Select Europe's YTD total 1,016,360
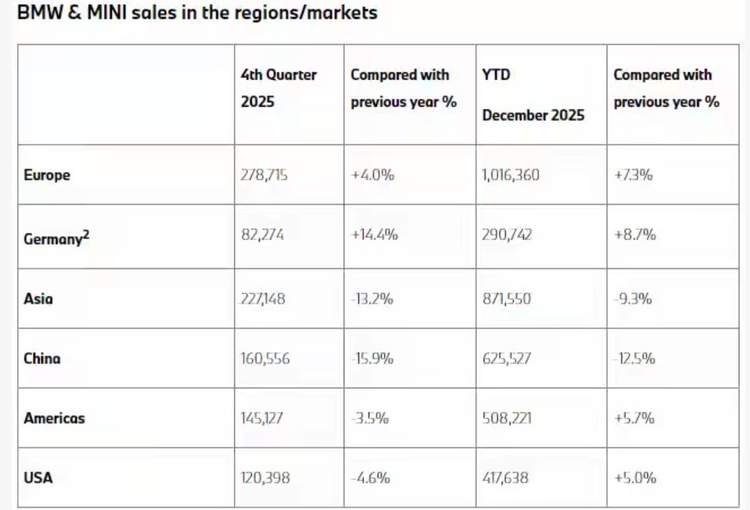This screenshot has width=750, height=510. [514, 175]
